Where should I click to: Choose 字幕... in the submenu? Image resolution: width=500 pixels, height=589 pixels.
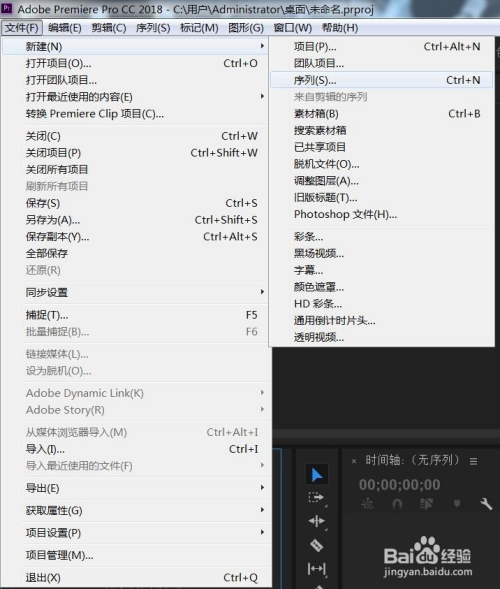(x=381, y=270)
